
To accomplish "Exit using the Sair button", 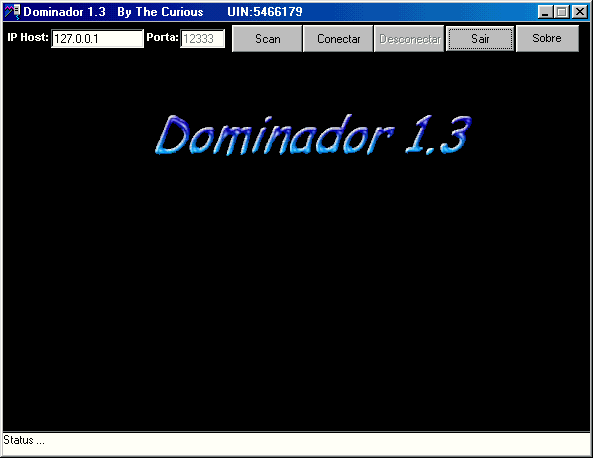I will point(480,39).
